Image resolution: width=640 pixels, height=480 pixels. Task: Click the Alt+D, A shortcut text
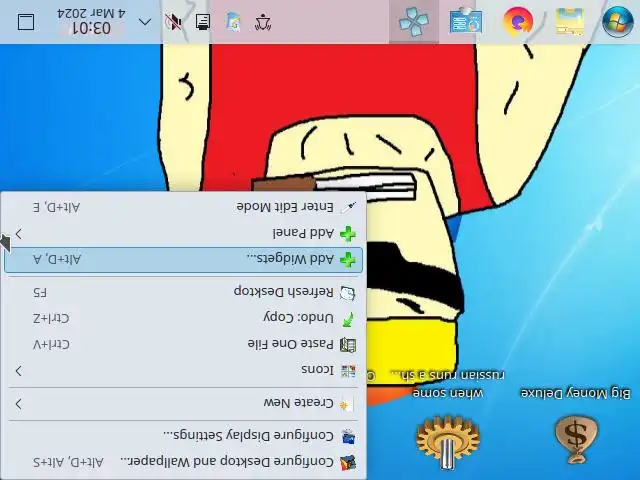point(57,259)
